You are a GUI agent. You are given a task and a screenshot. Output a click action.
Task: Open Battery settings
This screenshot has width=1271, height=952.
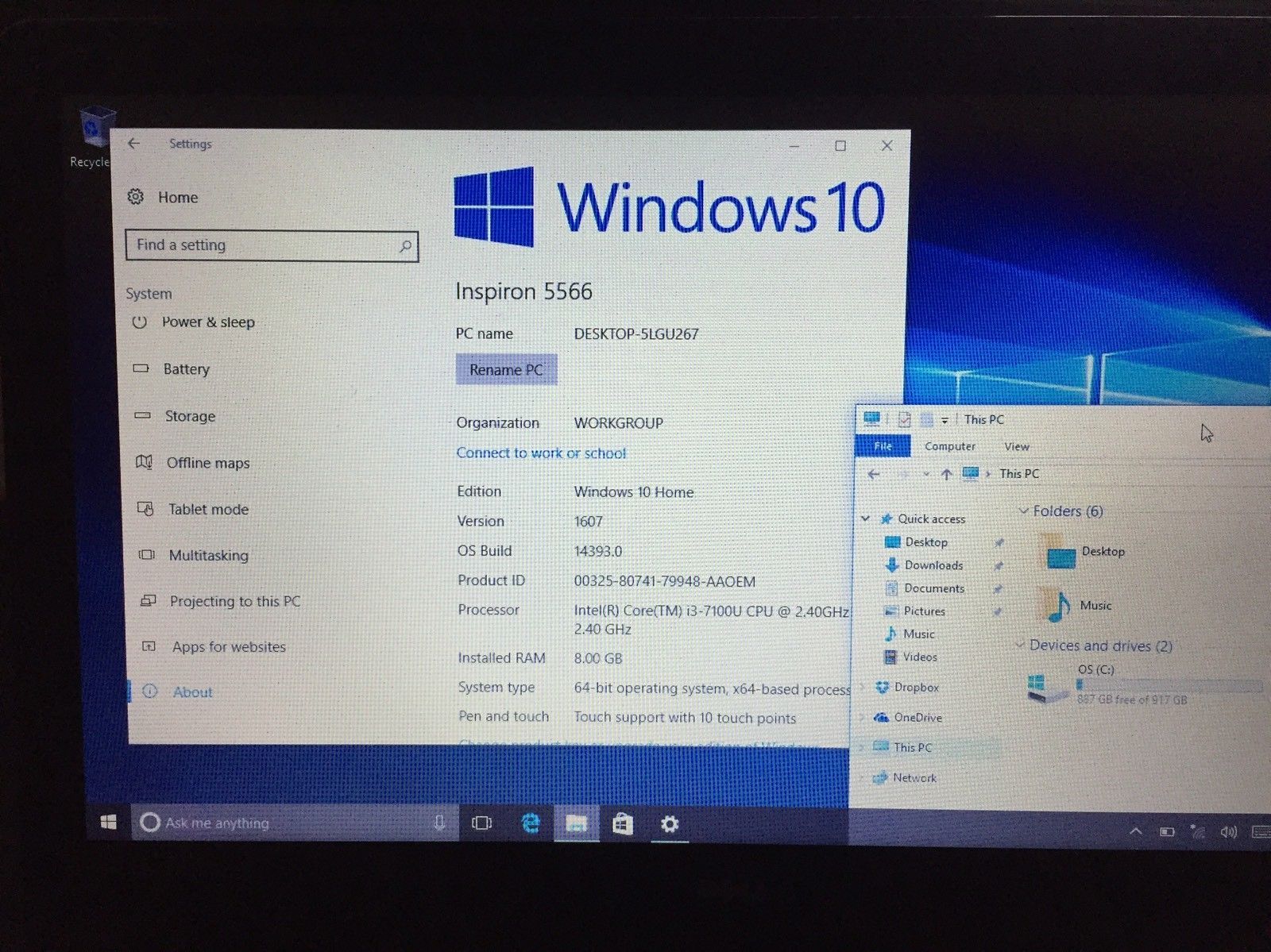172,369
